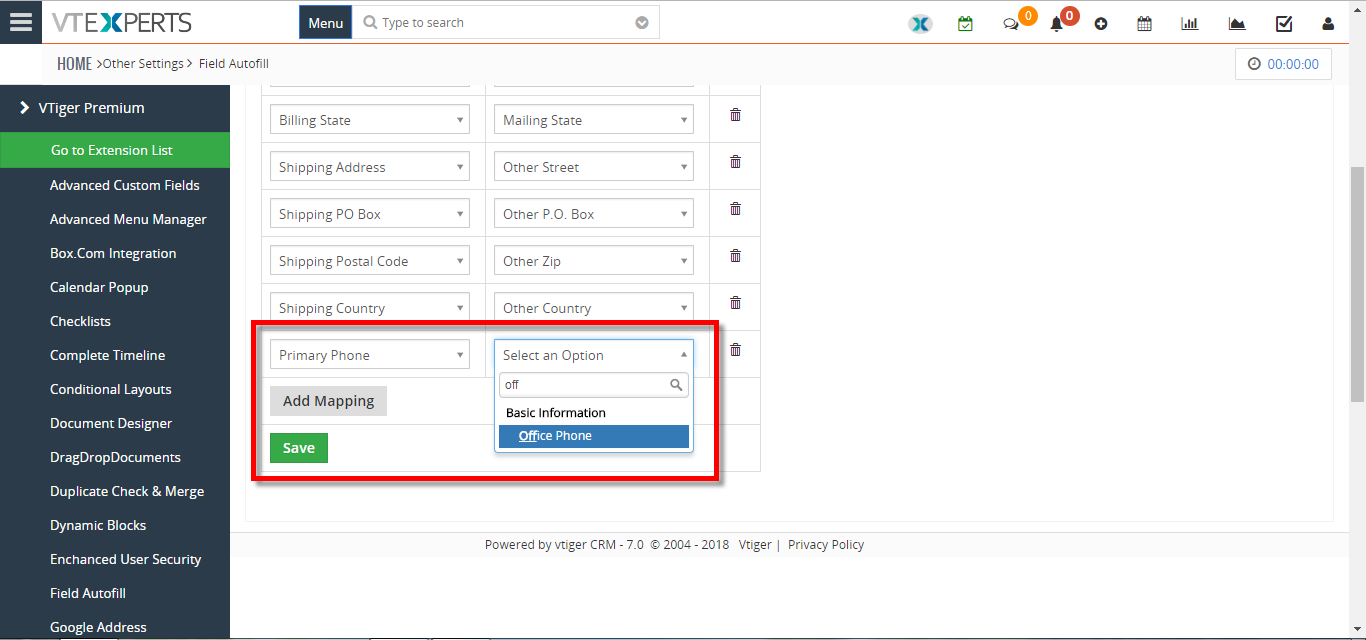Go to Extension List

115,150
